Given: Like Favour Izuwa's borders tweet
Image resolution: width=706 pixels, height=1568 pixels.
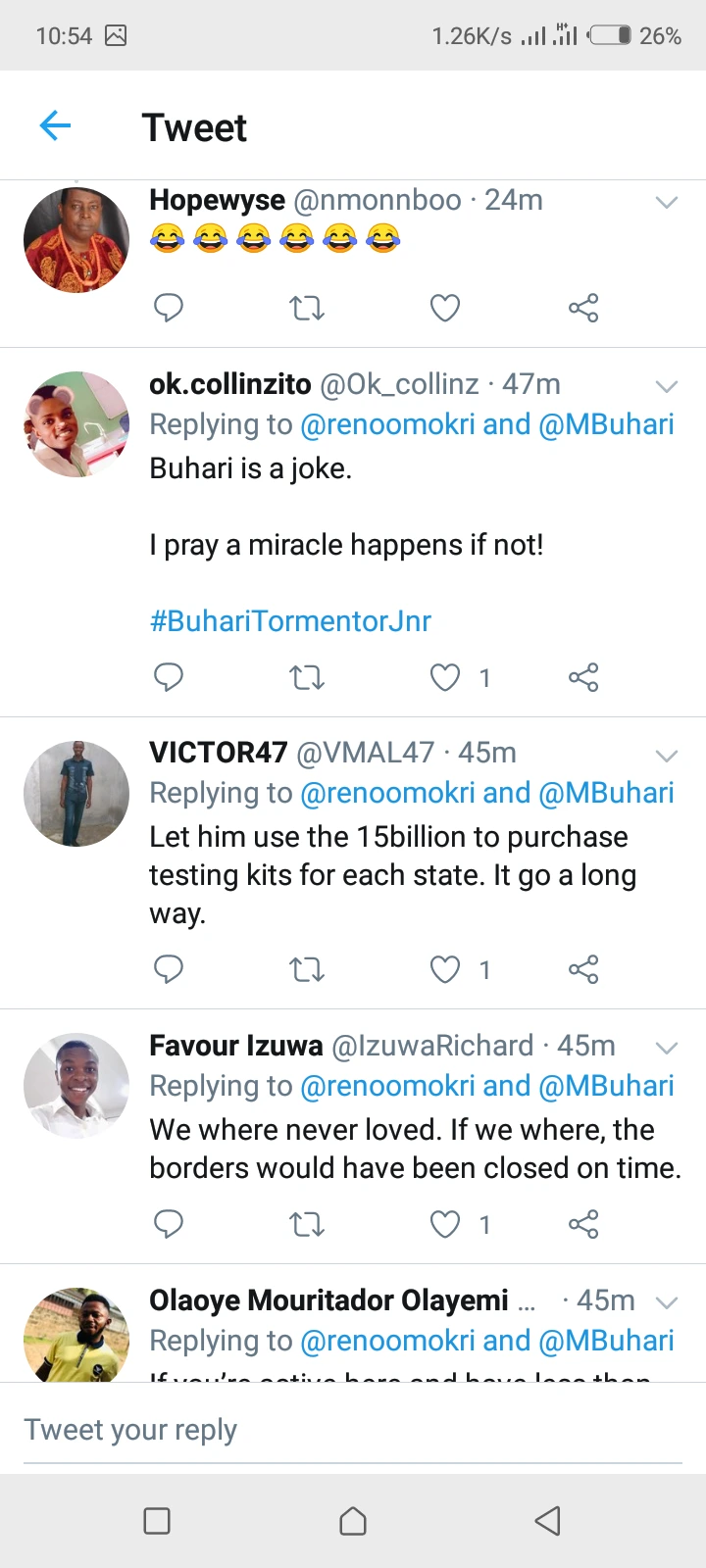Looking at the screenshot, I should (x=445, y=1224).
